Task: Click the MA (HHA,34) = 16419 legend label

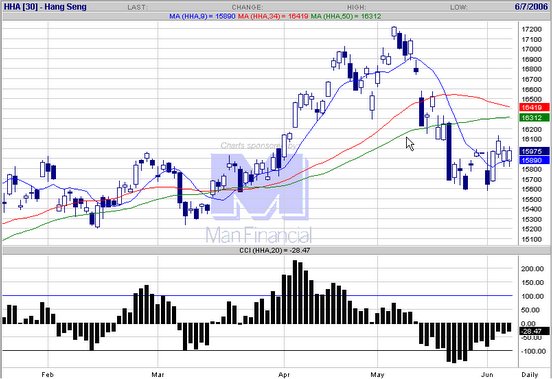Action: (x=273, y=16)
